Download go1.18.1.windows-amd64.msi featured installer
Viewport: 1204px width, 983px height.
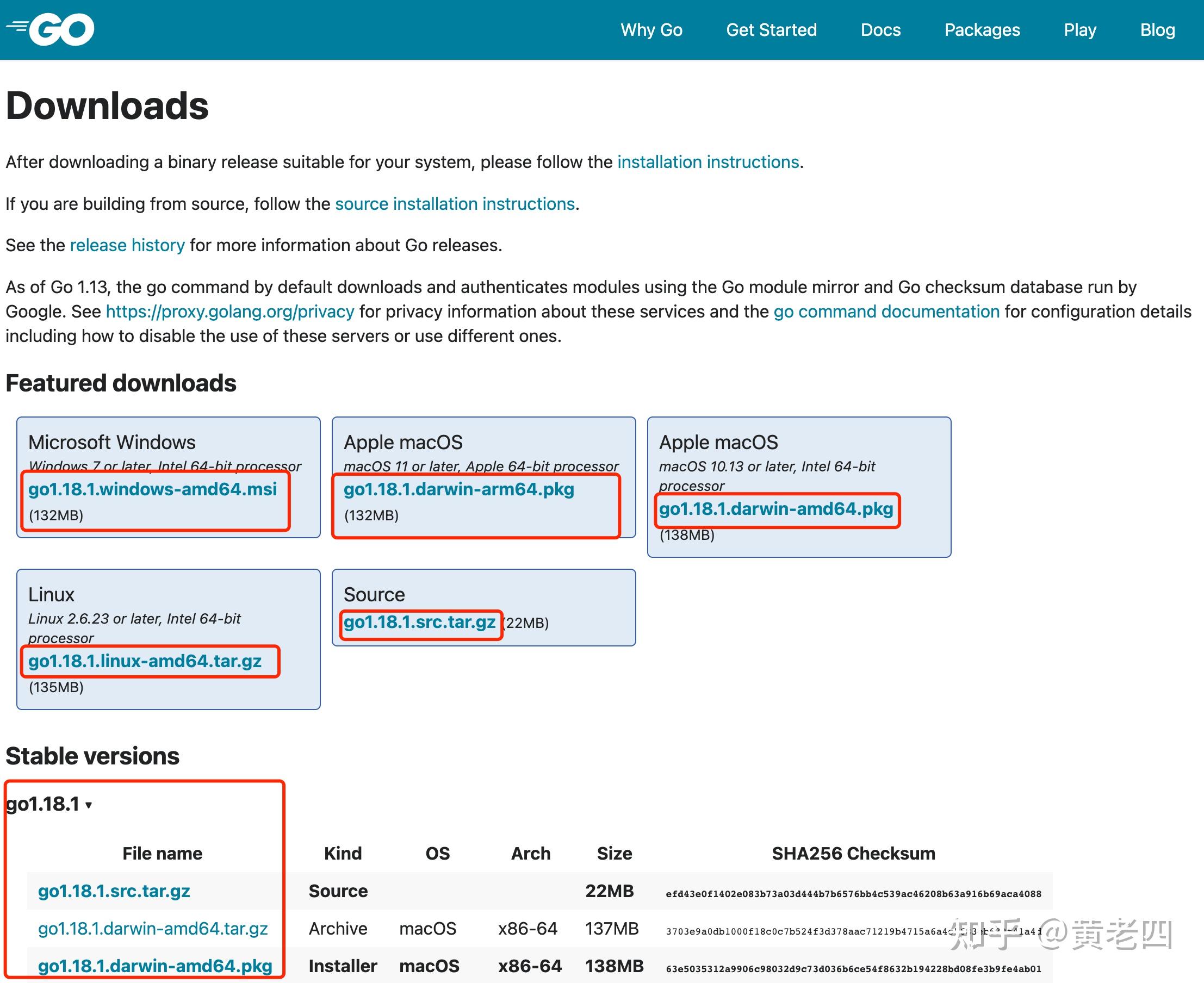click(x=153, y=489)
